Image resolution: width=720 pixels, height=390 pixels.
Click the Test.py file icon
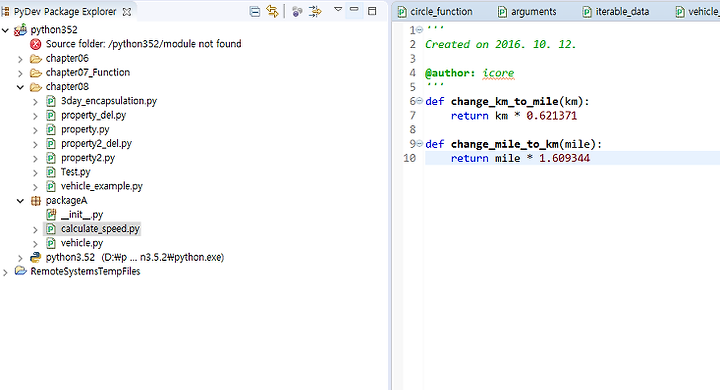(51, 172)
